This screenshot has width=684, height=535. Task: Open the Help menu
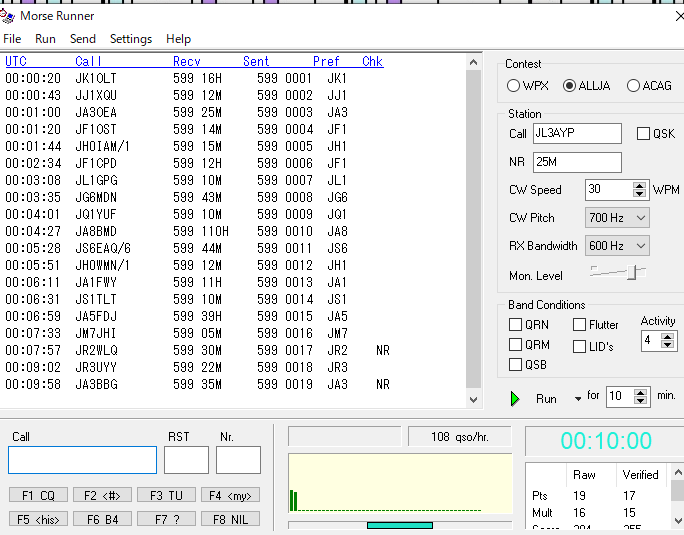[x=178, y=39]
